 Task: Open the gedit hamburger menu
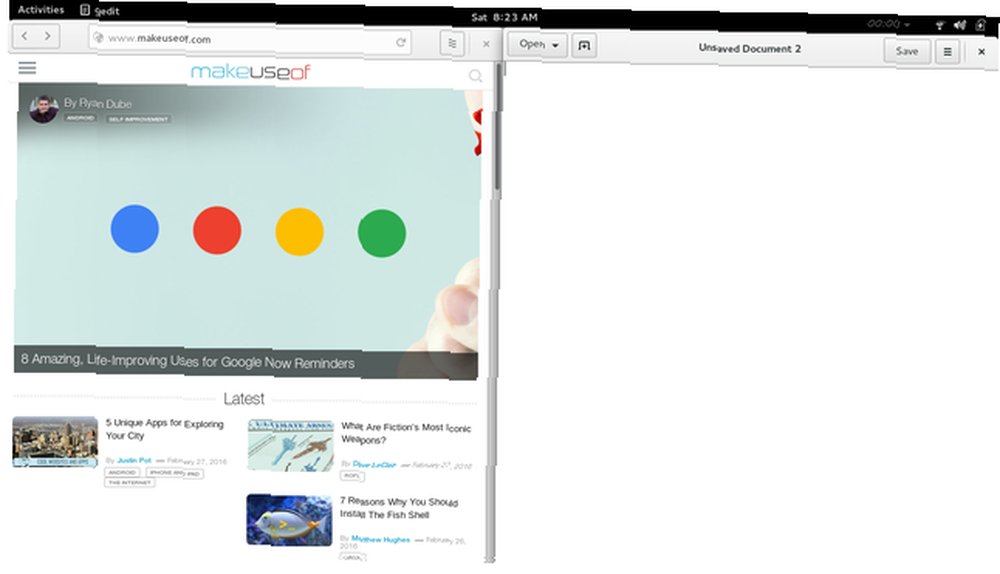pyautogui.click(x=947, y=52)
